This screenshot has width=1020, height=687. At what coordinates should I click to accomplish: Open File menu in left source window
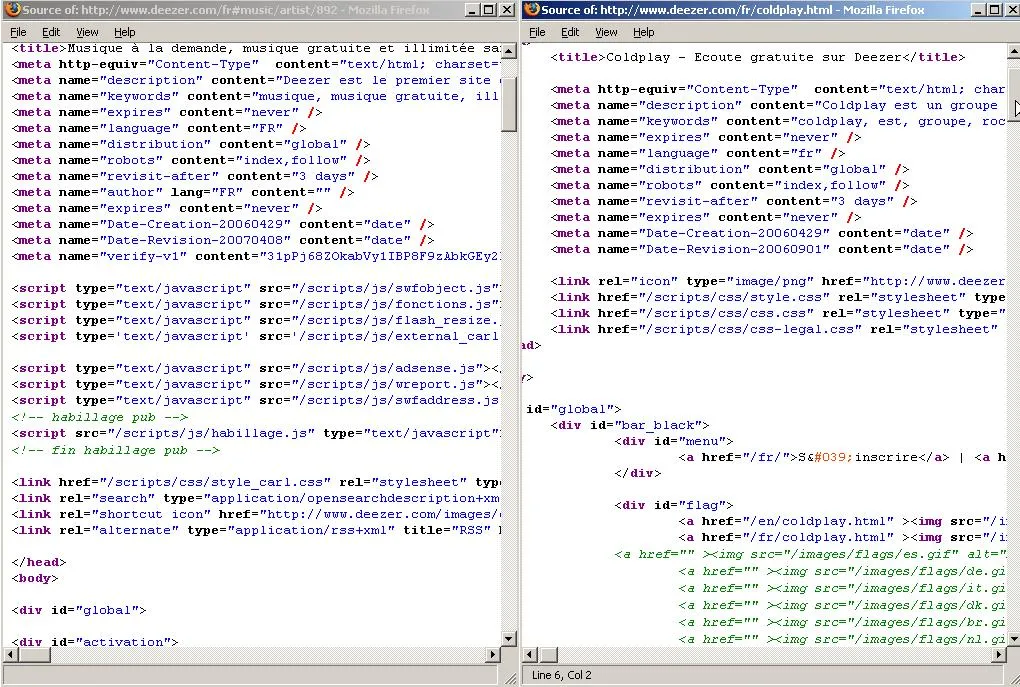pyautogui.click(x=18, y=32)
